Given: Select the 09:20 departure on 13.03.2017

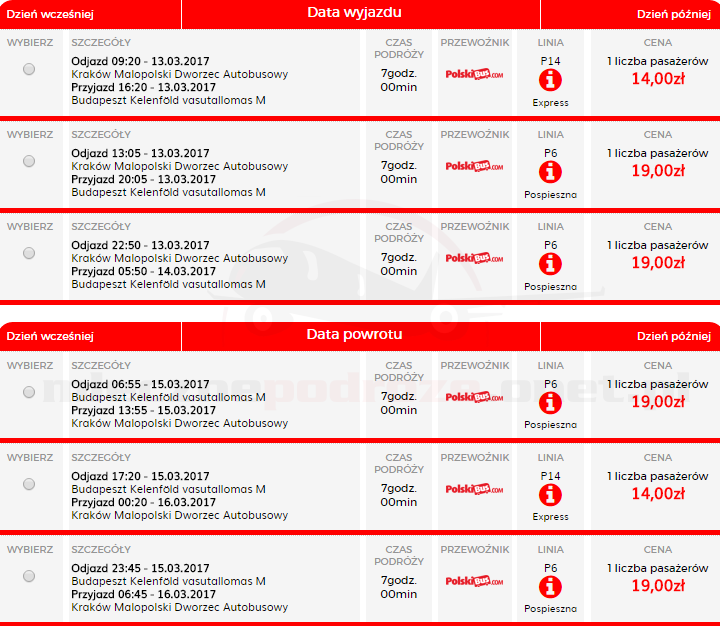Looking at the screenshot, I should [29, 69].
